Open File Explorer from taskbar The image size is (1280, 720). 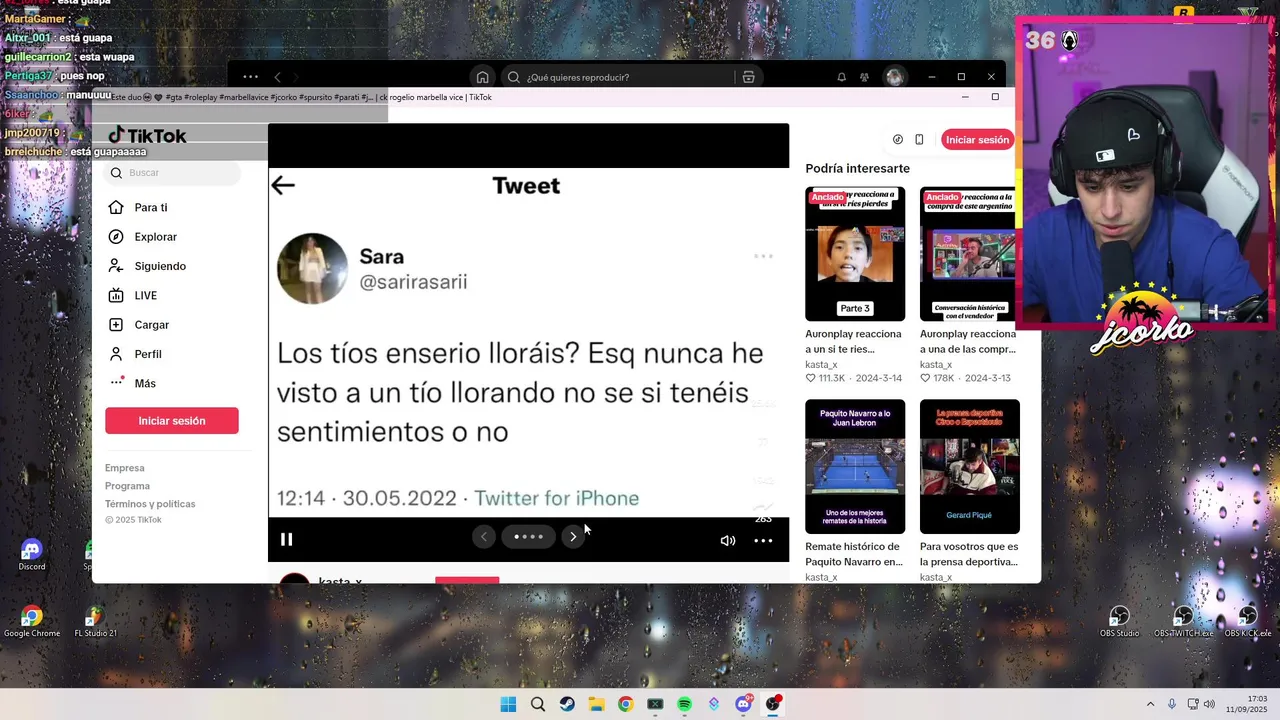(x=596, y=704)
